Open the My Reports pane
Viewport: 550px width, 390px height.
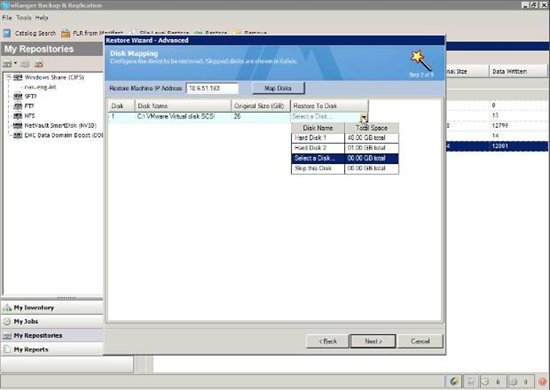pos(52,350)
